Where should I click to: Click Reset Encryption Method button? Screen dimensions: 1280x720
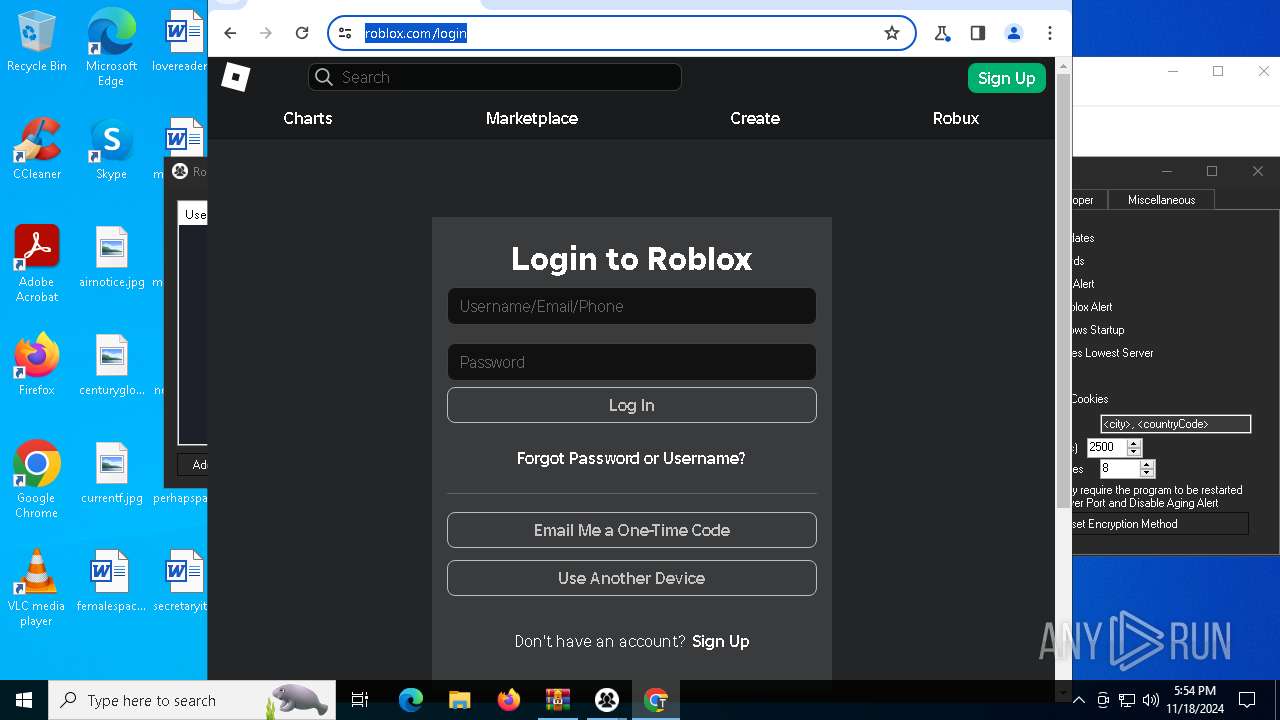[x=1160, y=524]
